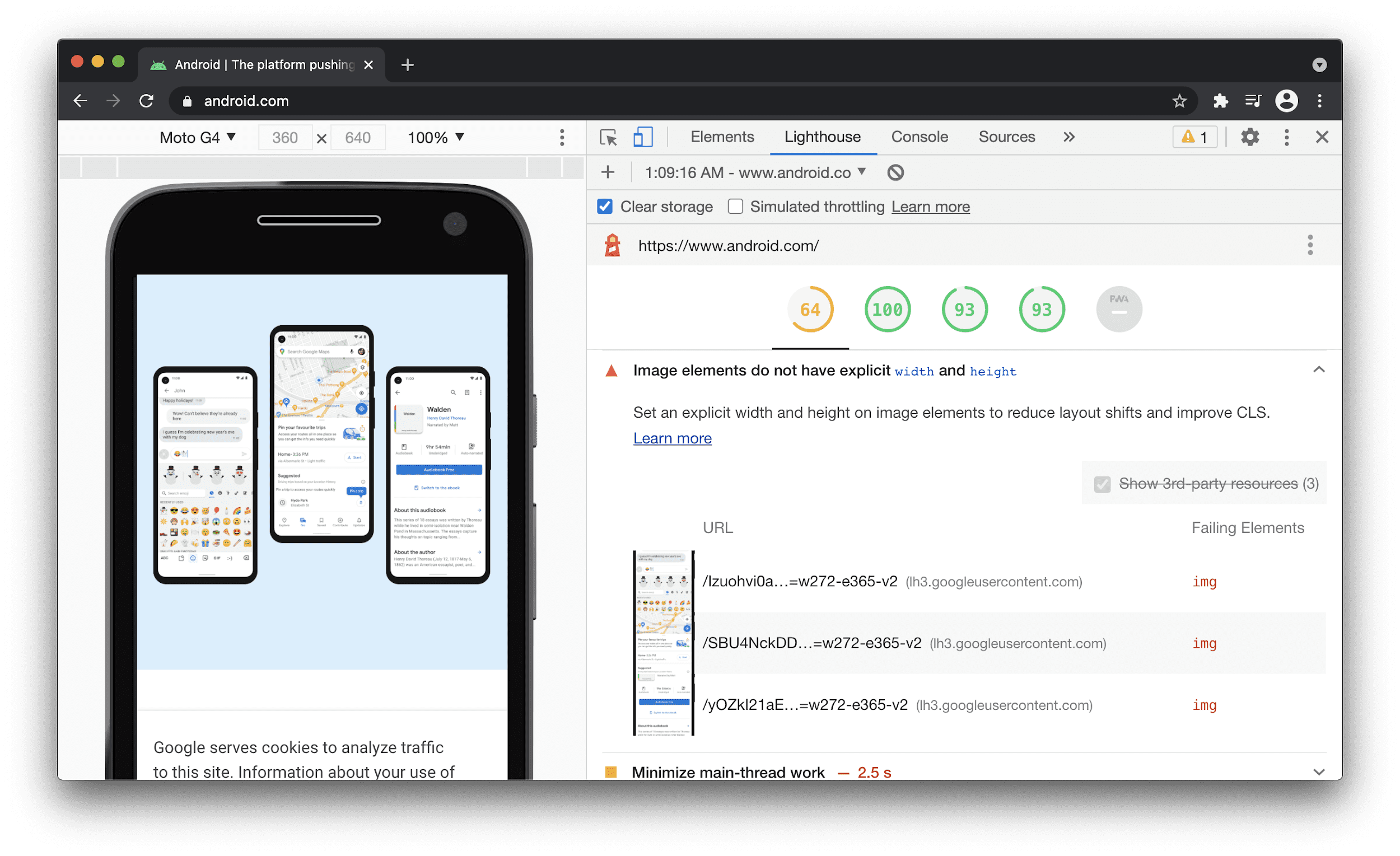1400x856 pixels.
Task: Click the DevTools more options menu icon
Action: pos(1289,137)
